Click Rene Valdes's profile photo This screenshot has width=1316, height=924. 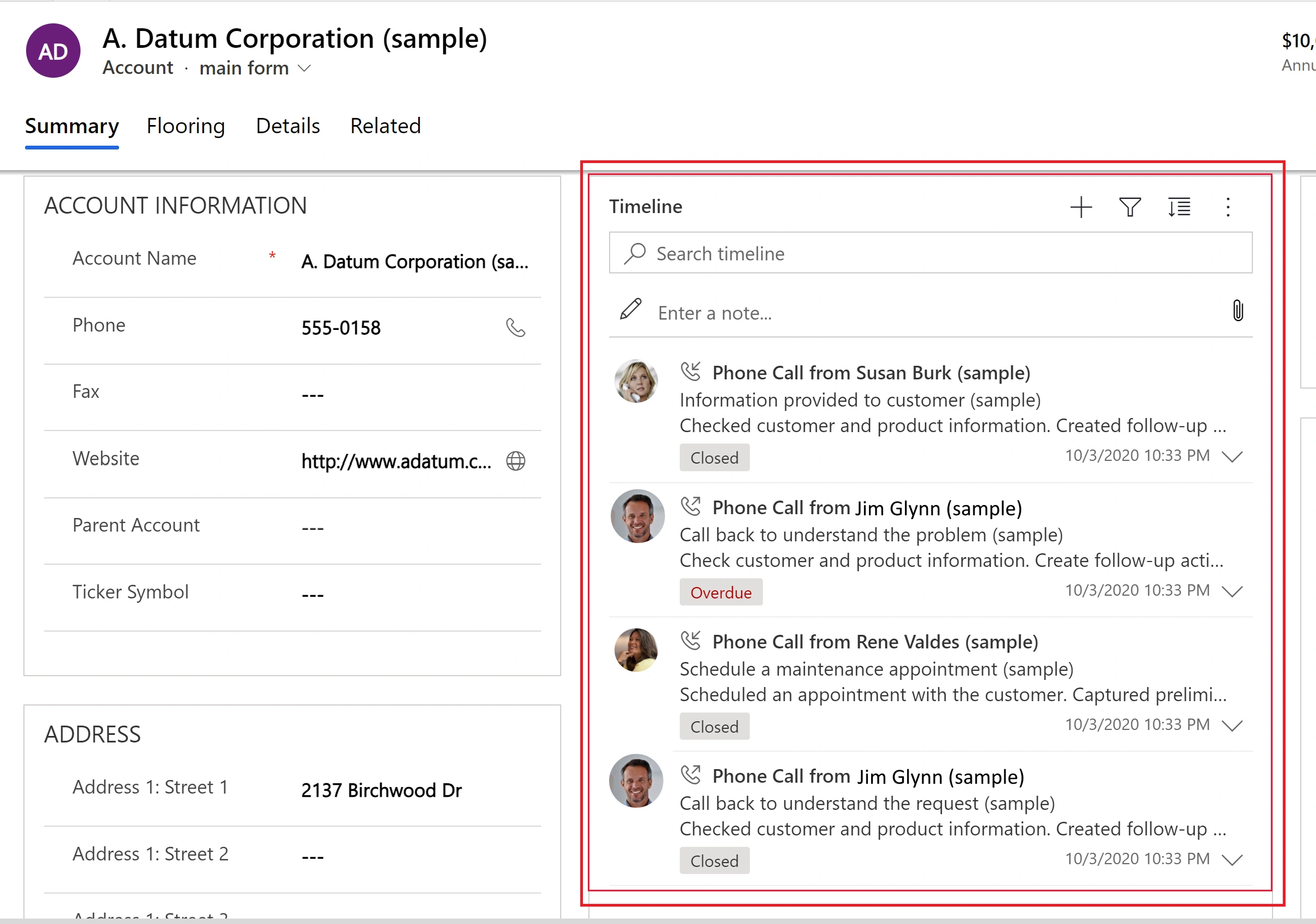coord(636,650)
